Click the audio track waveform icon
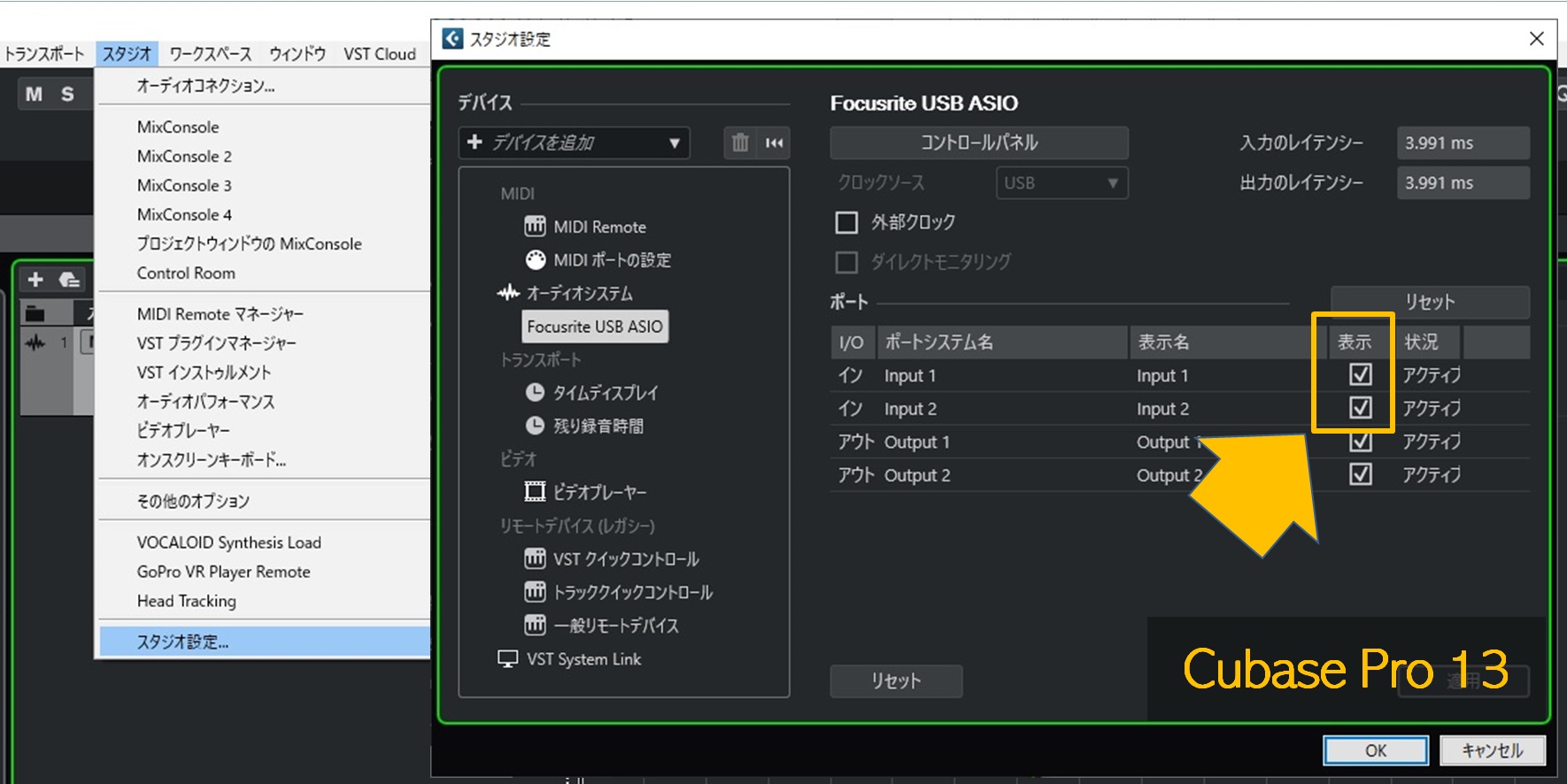The image size is (1567, 784). pyautogui.click(x=35, y=342)
